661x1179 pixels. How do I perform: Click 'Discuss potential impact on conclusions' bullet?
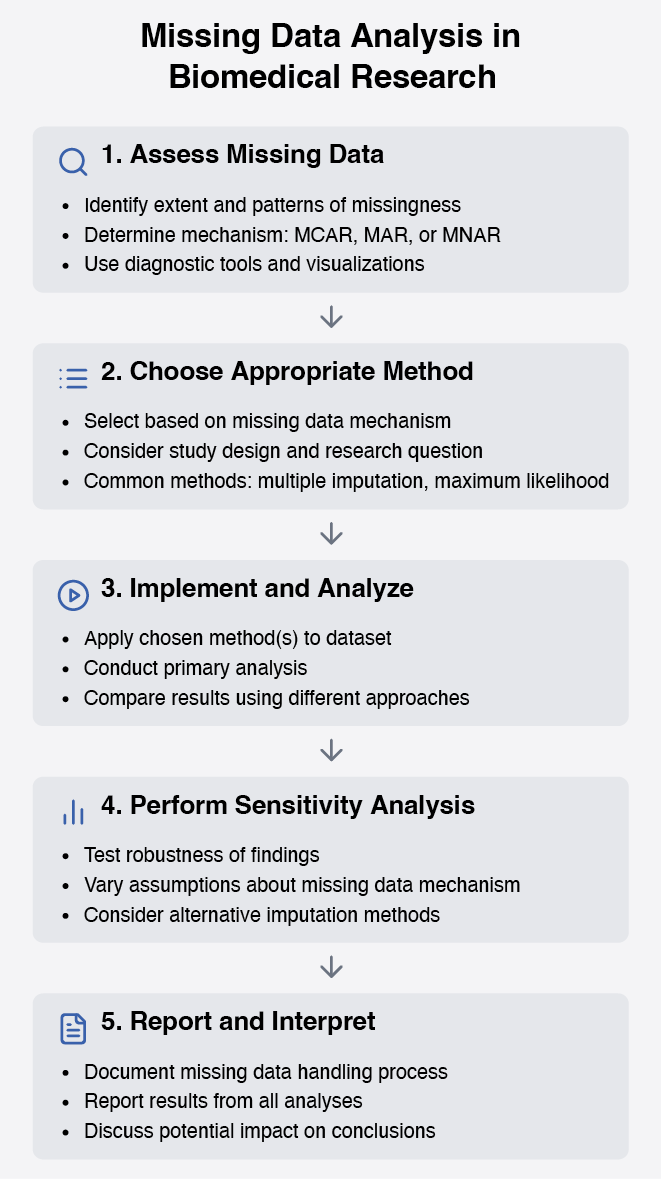pyautogui.click(x=259, y=1131)
